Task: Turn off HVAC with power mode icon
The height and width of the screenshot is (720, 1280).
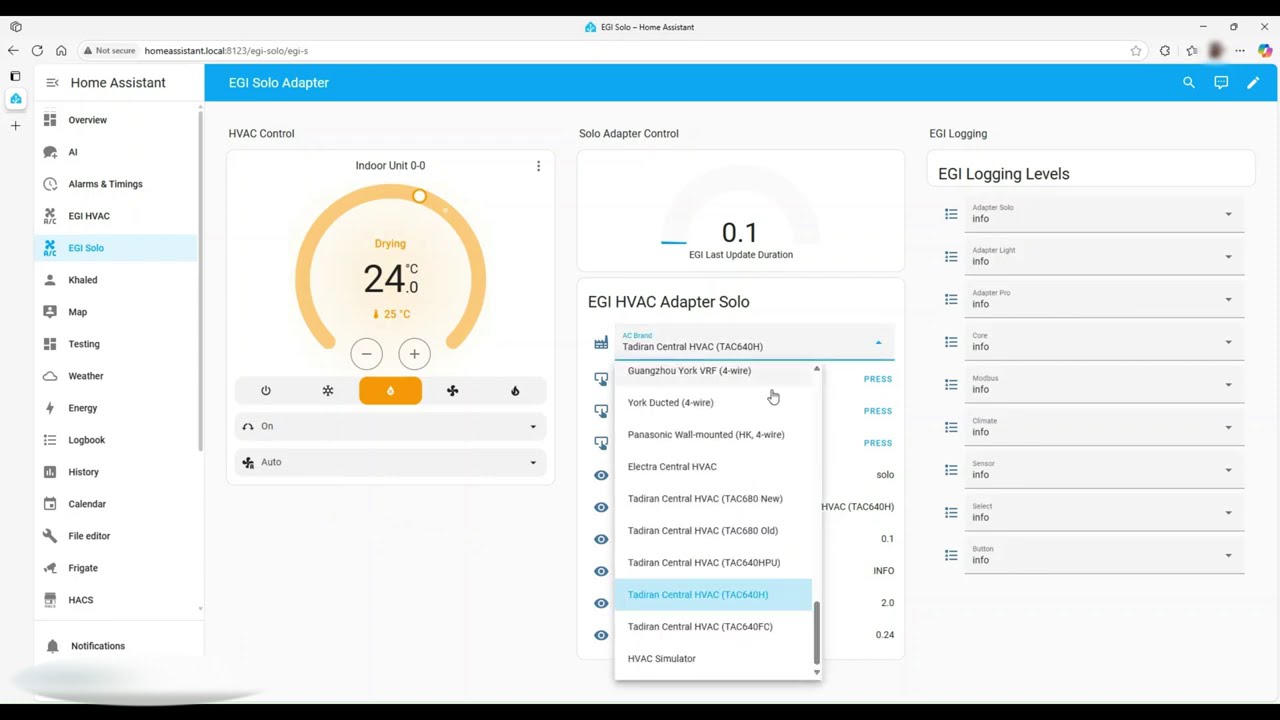Action: [266, 391]
